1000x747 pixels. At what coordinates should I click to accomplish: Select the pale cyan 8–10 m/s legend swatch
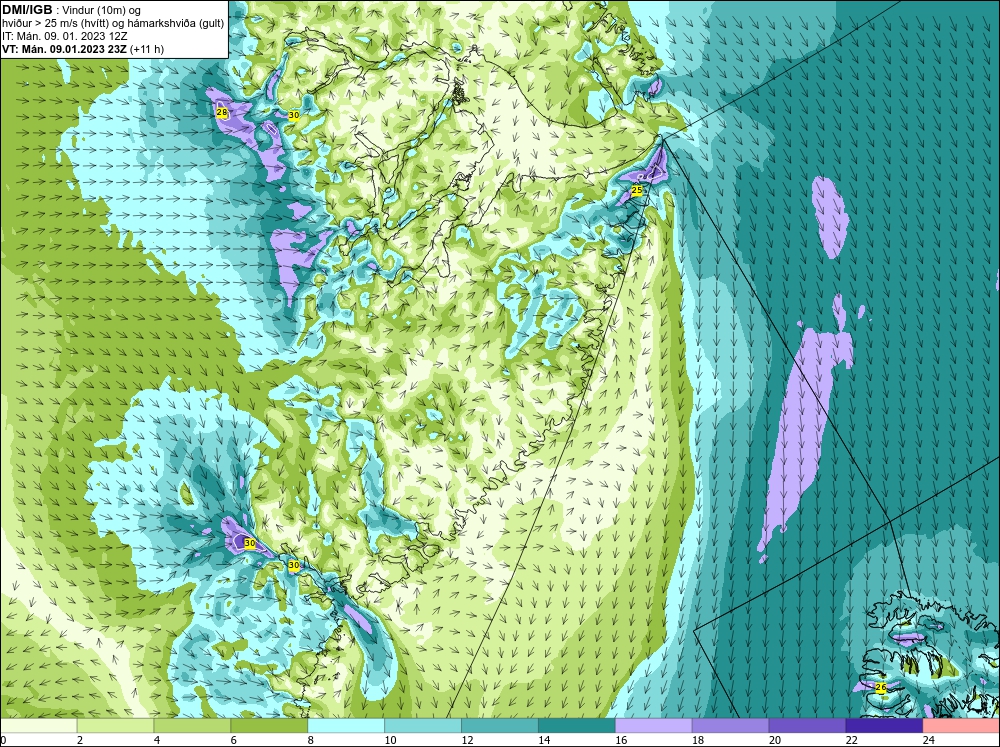(x=346, y=726)
